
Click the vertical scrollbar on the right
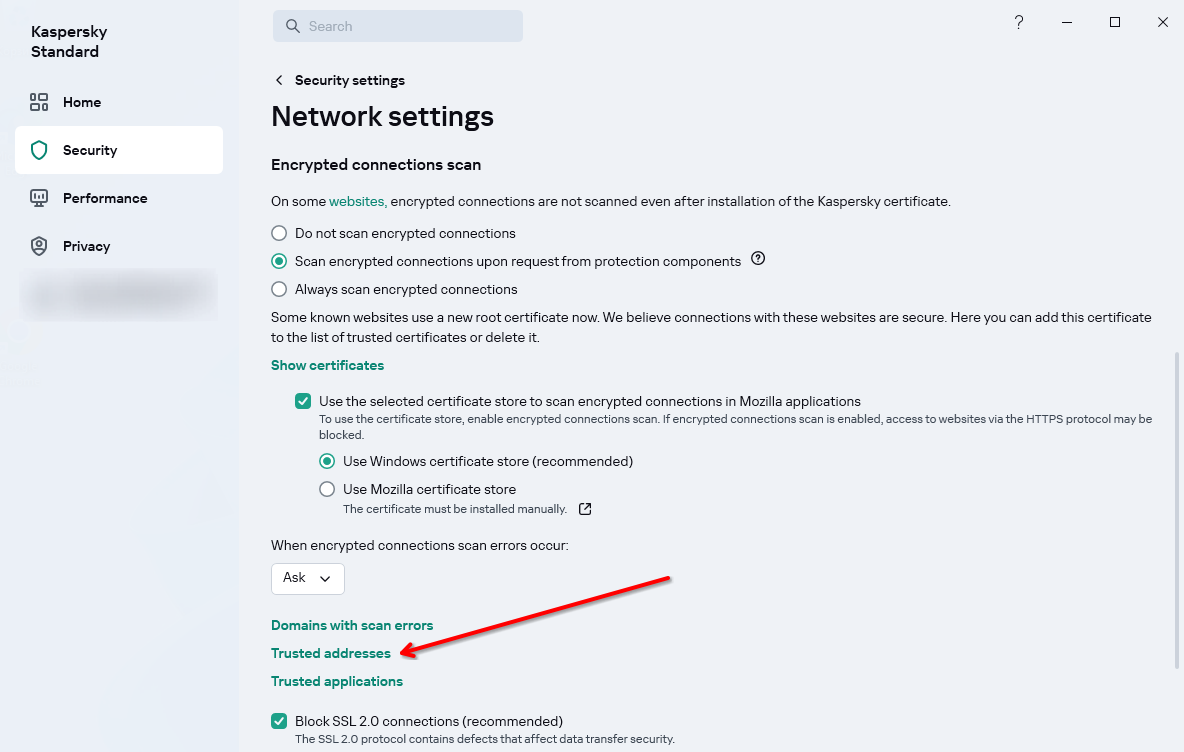[1176, 510]
